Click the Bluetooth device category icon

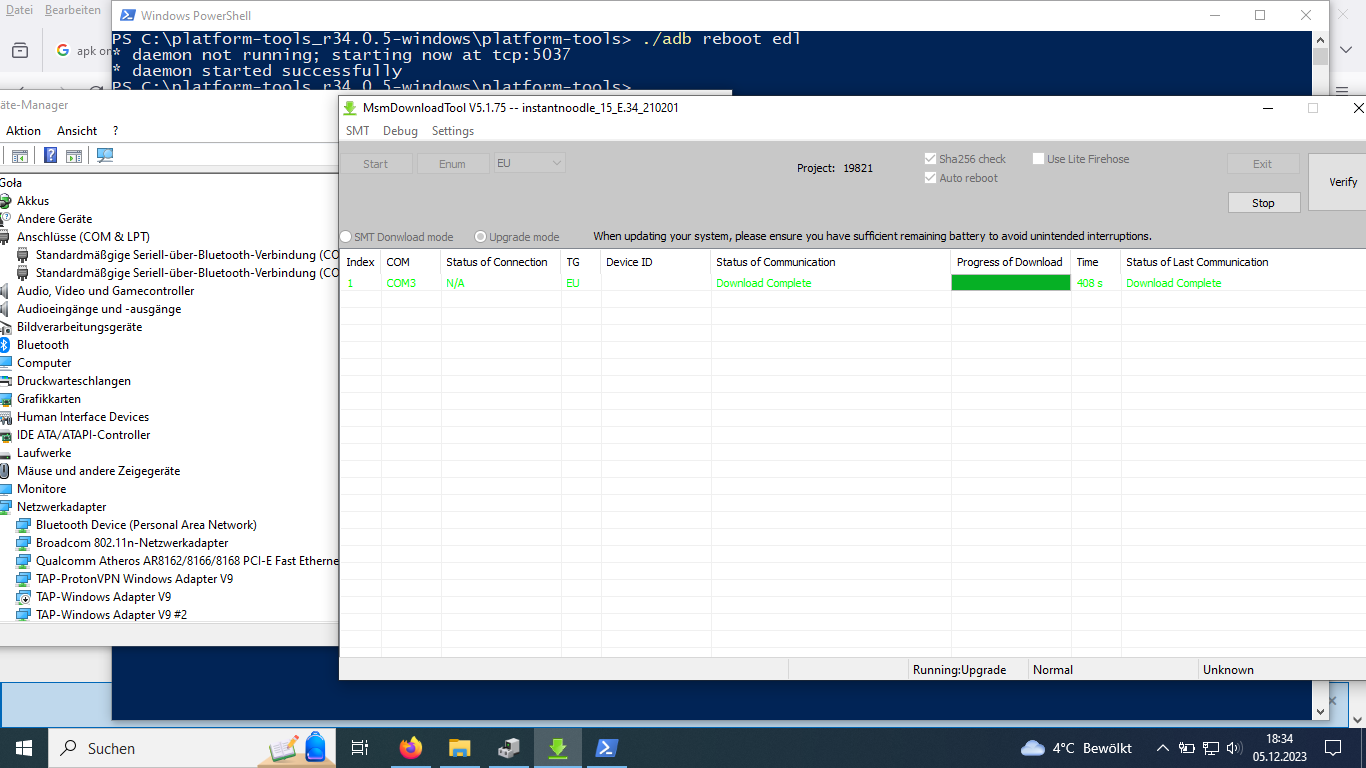[x=5, y=345]
